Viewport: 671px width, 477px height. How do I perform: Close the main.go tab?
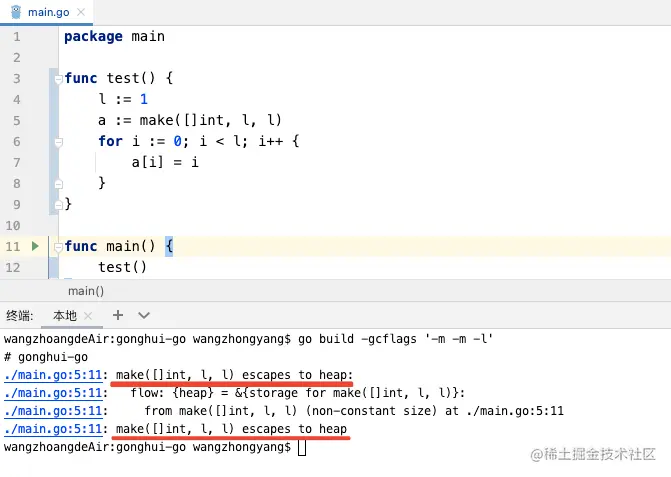(x=81, y=12)
